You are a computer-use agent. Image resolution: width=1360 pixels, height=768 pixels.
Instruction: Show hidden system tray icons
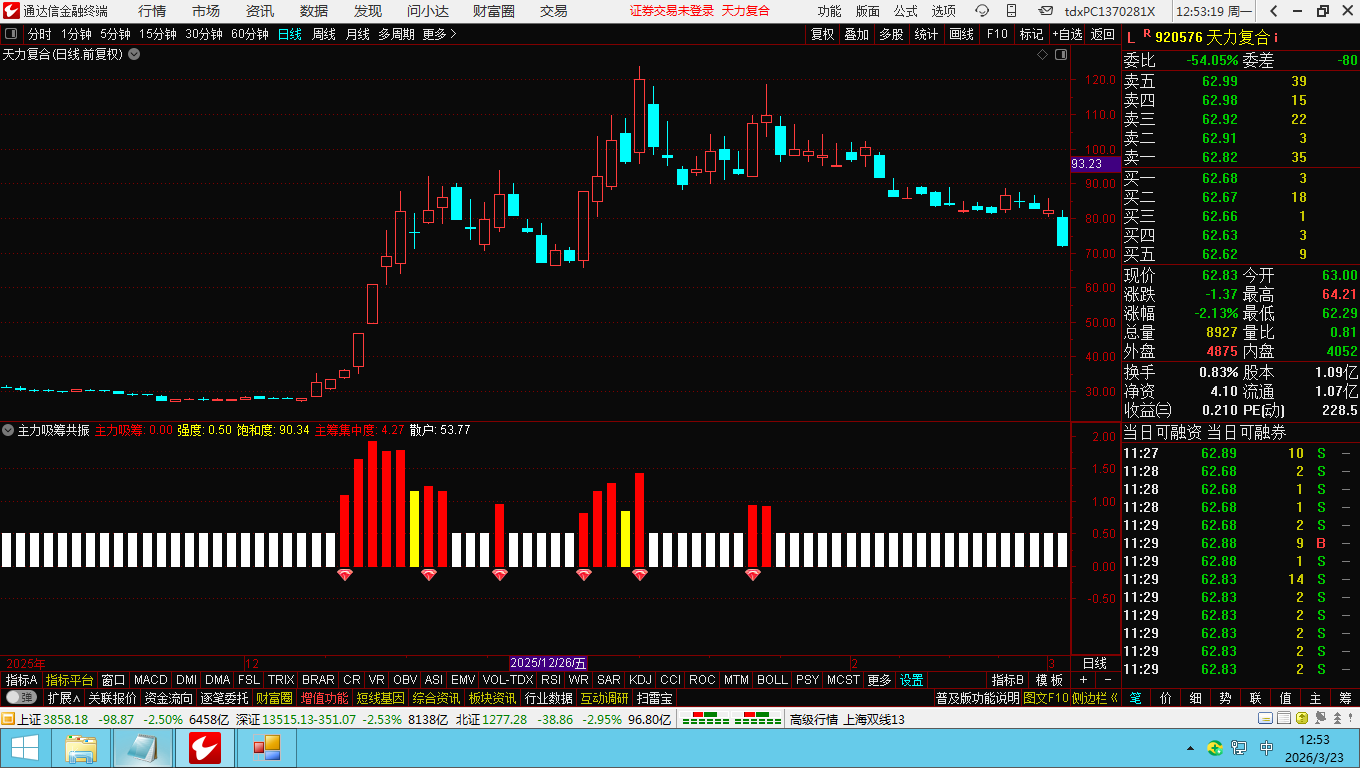point(1190,748)
